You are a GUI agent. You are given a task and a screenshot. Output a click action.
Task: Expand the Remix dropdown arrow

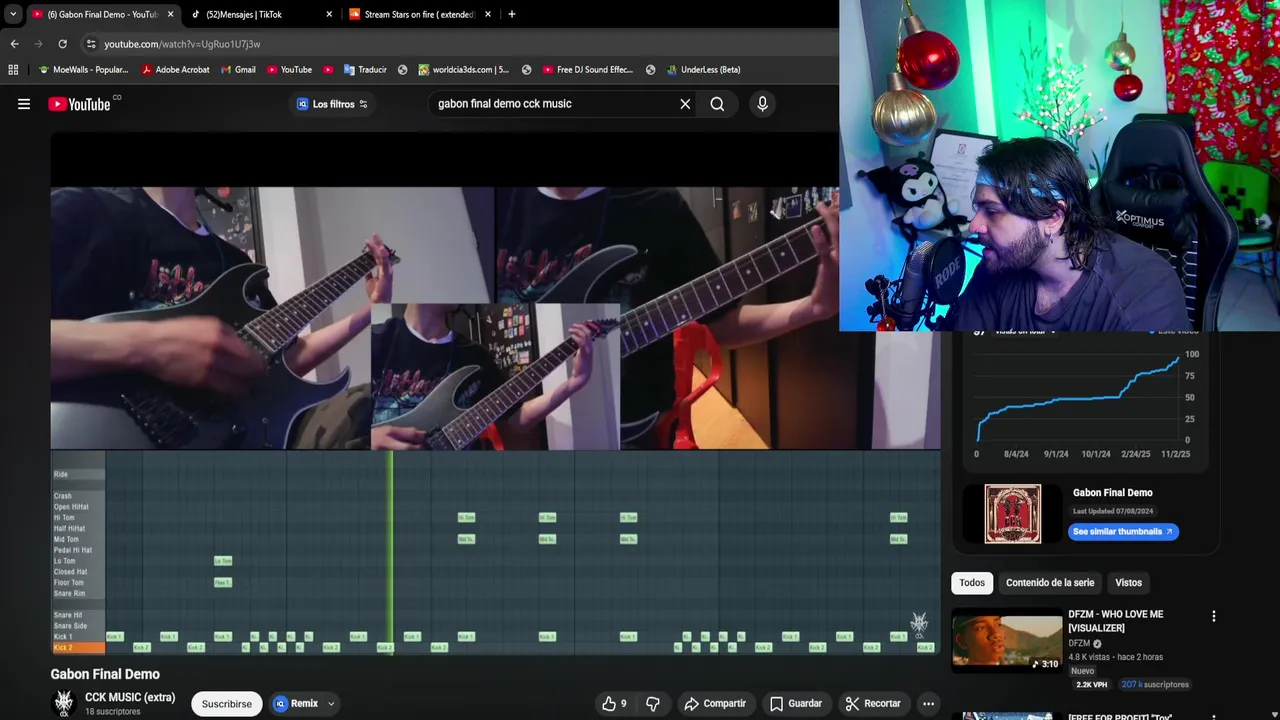(x=331, y=704)
